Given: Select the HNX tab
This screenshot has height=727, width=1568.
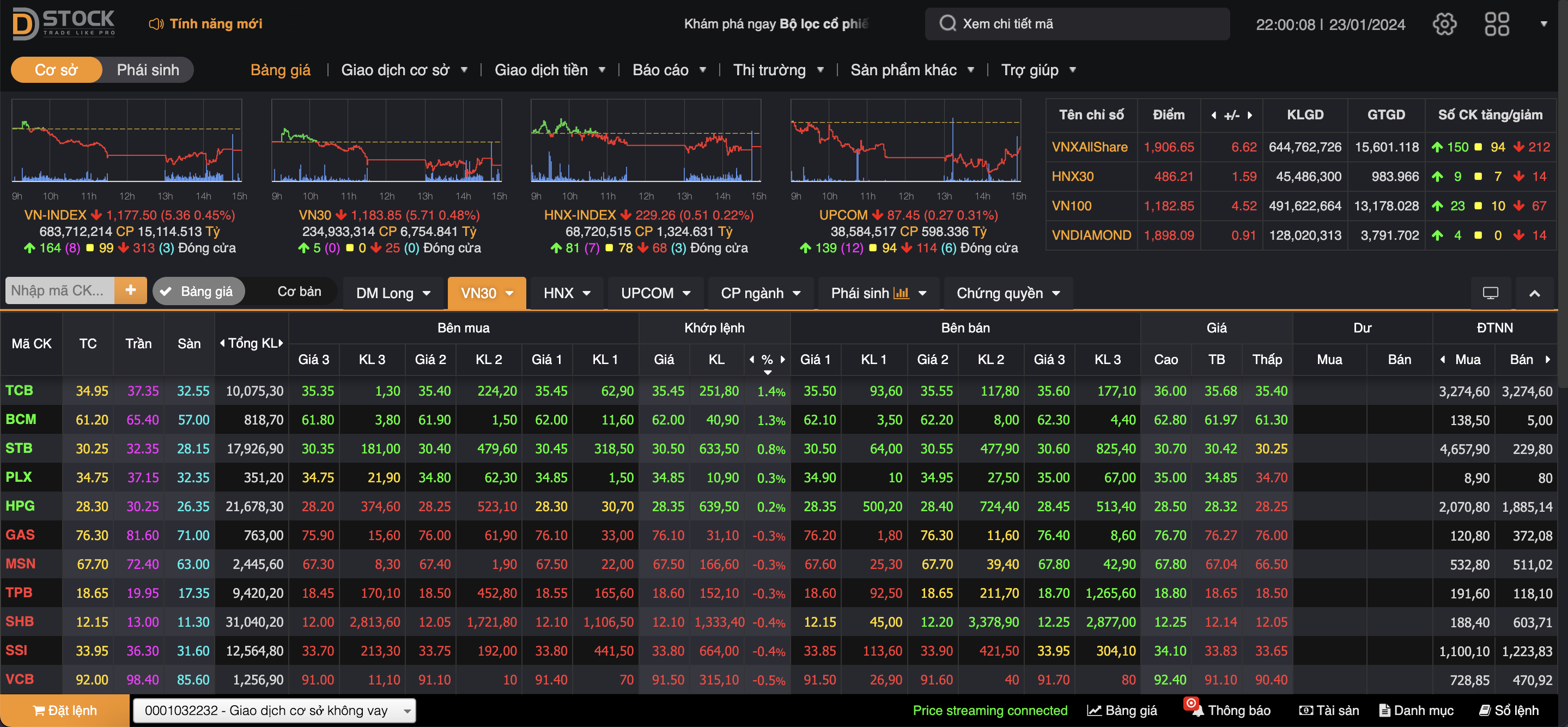Looking at the screenshot, I should (567, 293).
